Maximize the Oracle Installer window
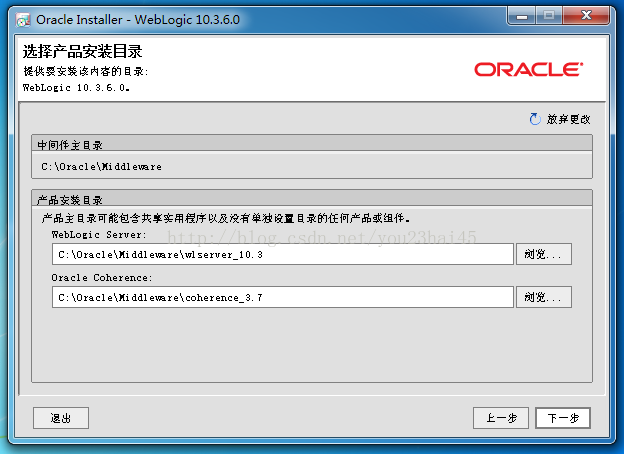 point(549,16)
